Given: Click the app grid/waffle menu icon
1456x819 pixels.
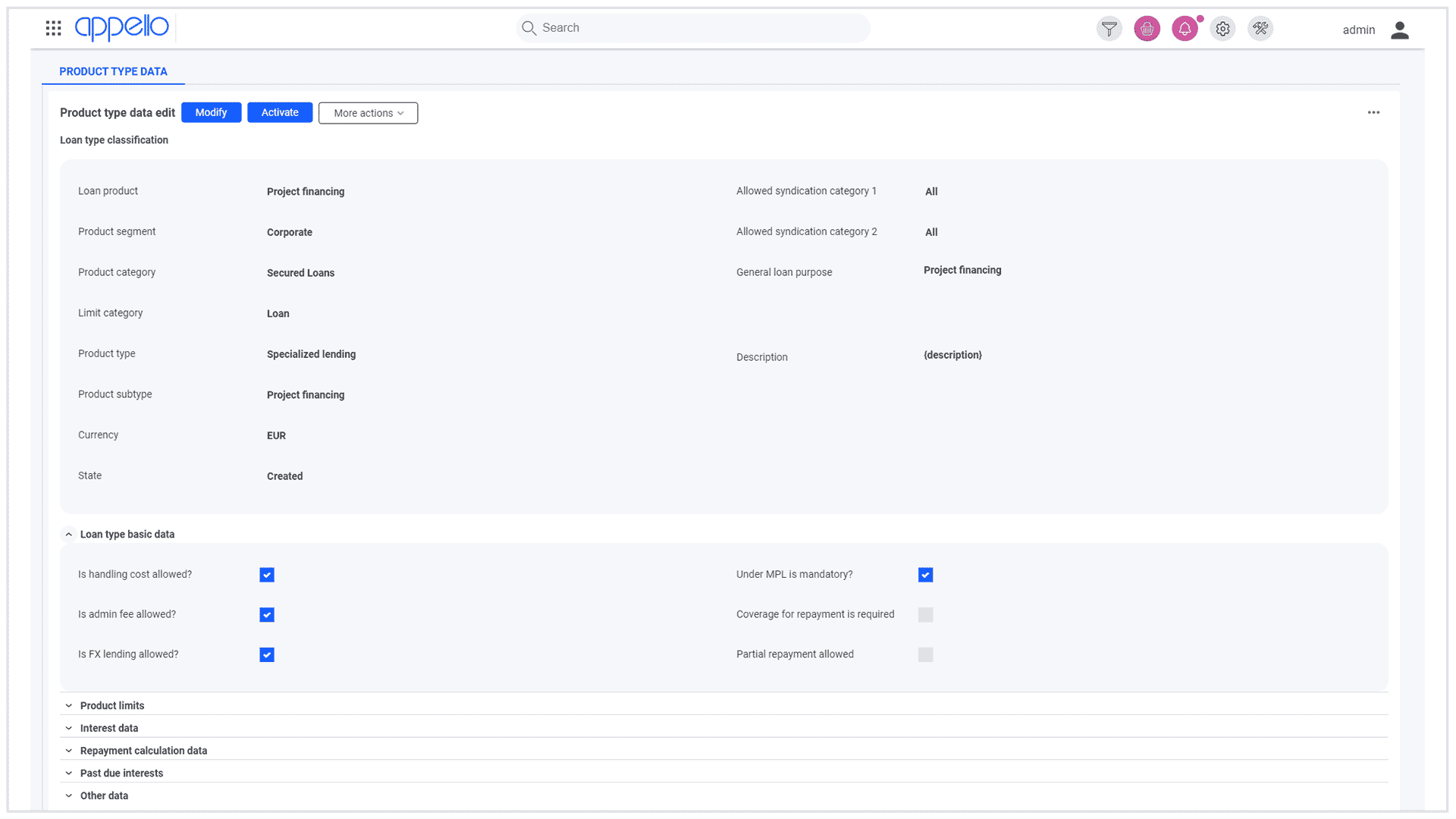Looking at the screenshot, I should (52, 28).
